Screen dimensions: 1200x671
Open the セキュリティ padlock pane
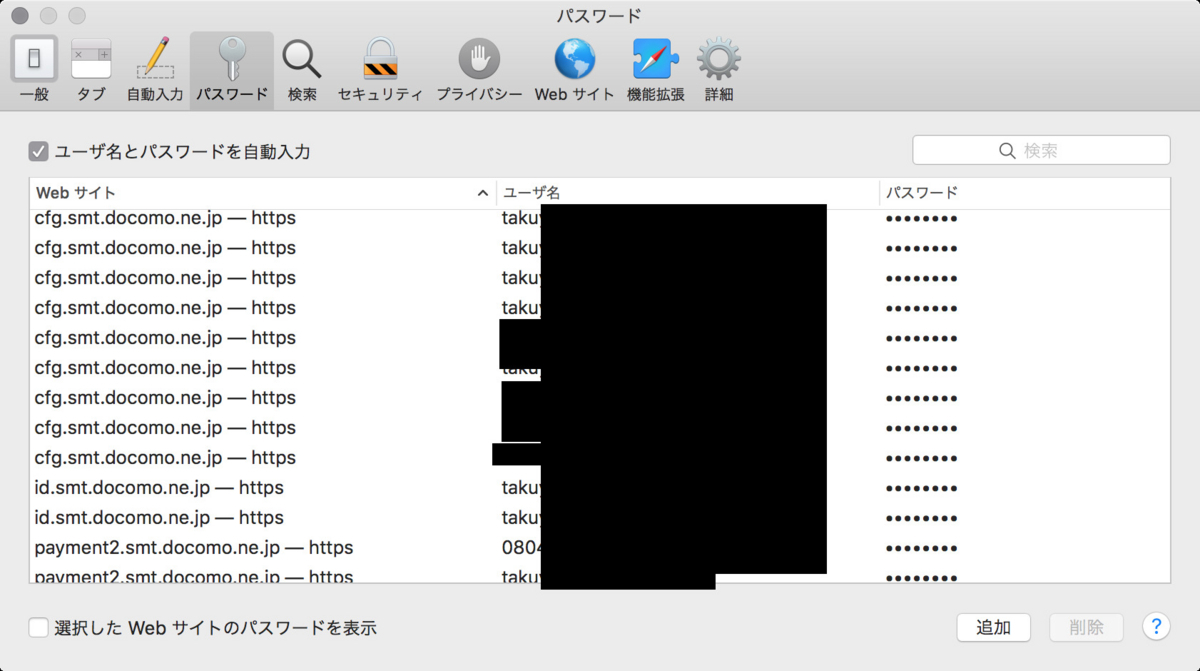pos(380,69)
